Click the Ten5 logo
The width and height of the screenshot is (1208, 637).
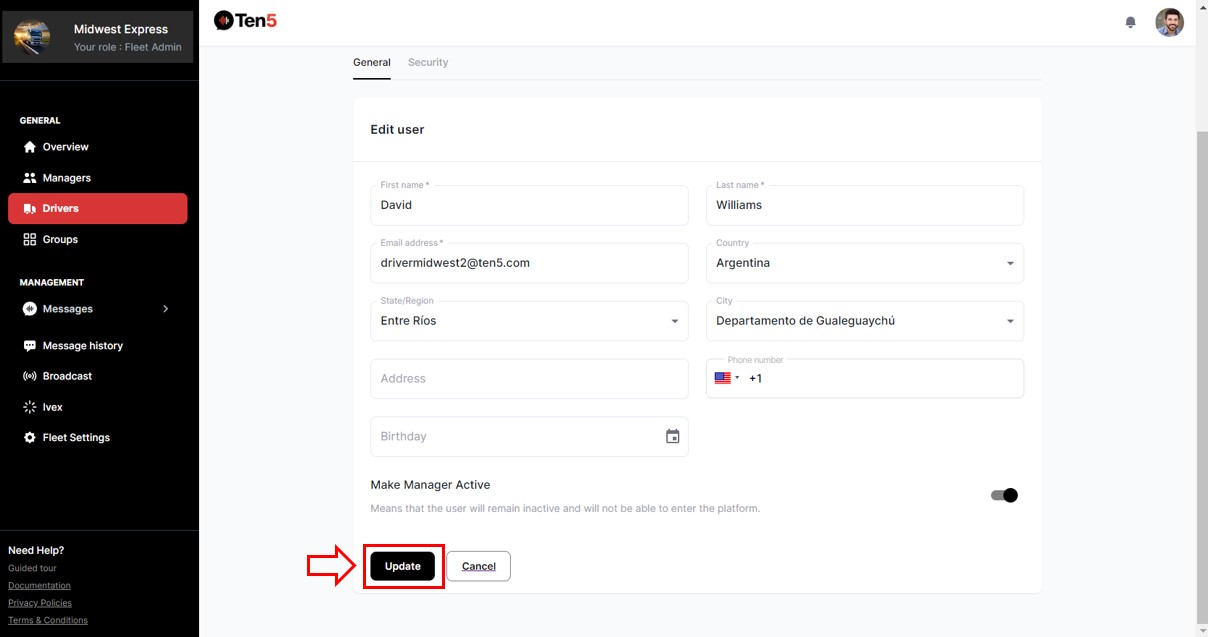click(x=246, y=20)
